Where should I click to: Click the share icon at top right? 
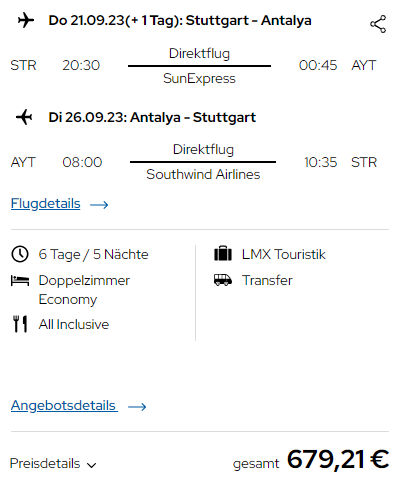coord(378,24)
